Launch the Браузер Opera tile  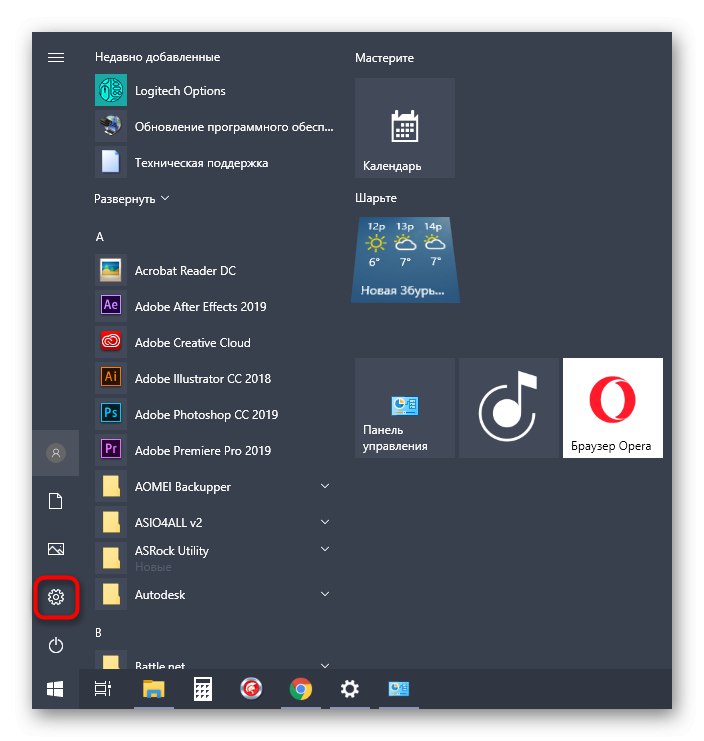613,408
